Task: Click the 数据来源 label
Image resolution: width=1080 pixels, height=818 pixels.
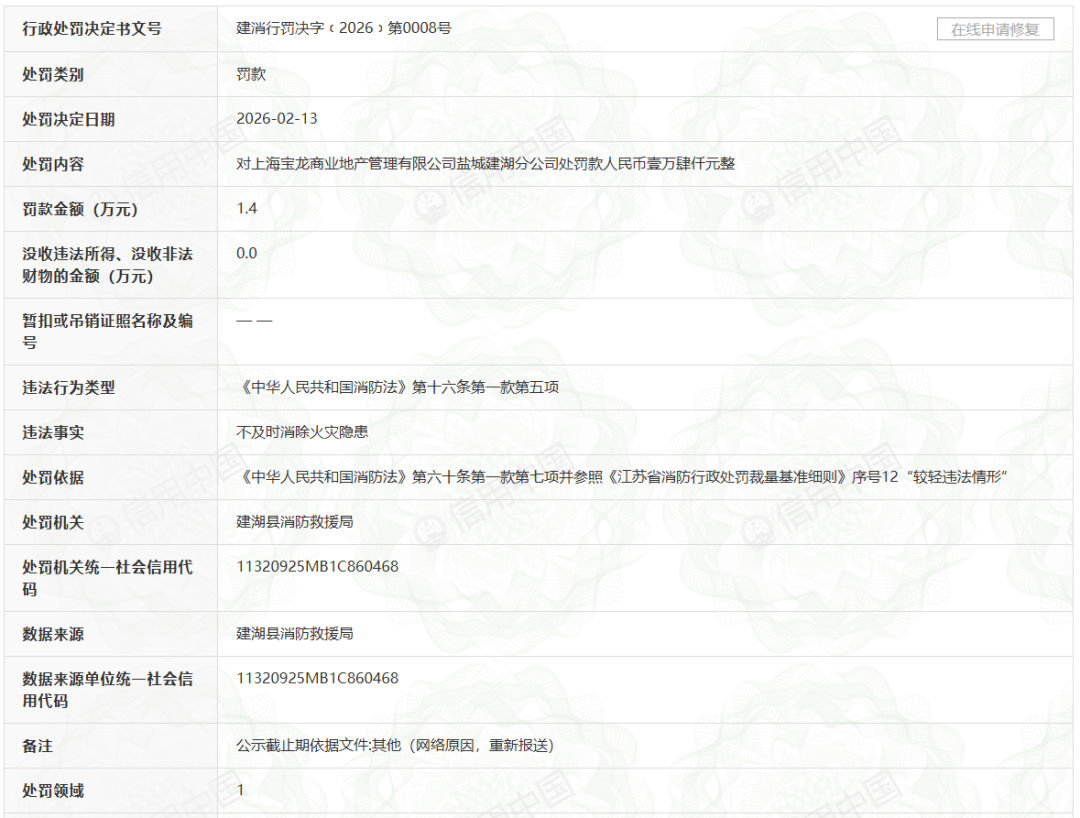Action: click(53, 633)
